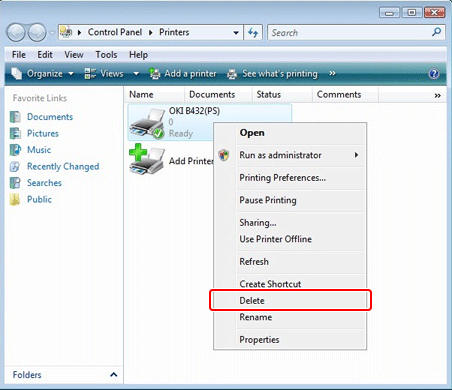This screenshot has height=390, width=452.
Task: Choose Refresh in context menu
Action: (x=290, y=262)
